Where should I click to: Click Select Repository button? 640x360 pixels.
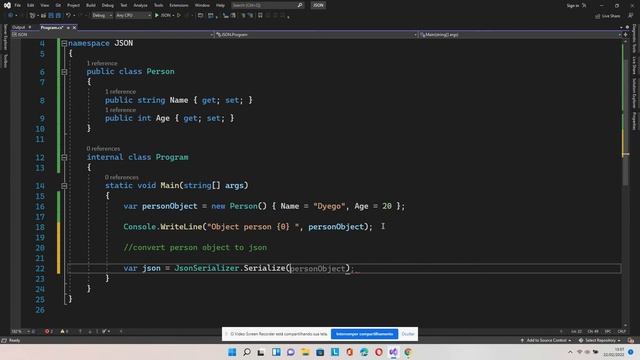click(x=600, y=340)
